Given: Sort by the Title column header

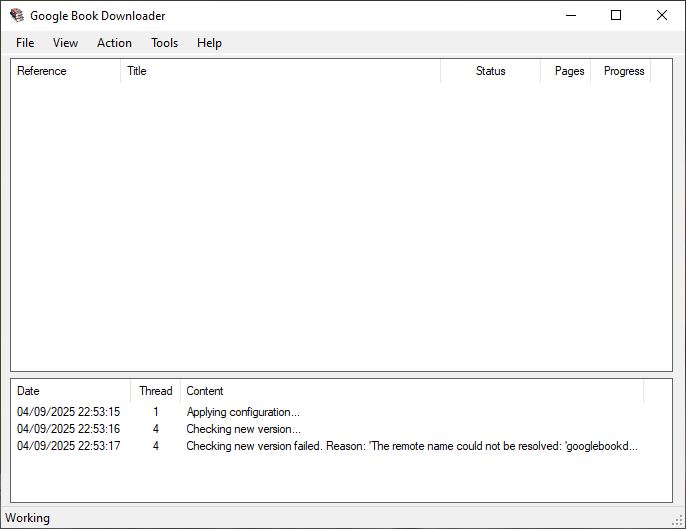Looking at the screenshot, I should click(280, 71).
